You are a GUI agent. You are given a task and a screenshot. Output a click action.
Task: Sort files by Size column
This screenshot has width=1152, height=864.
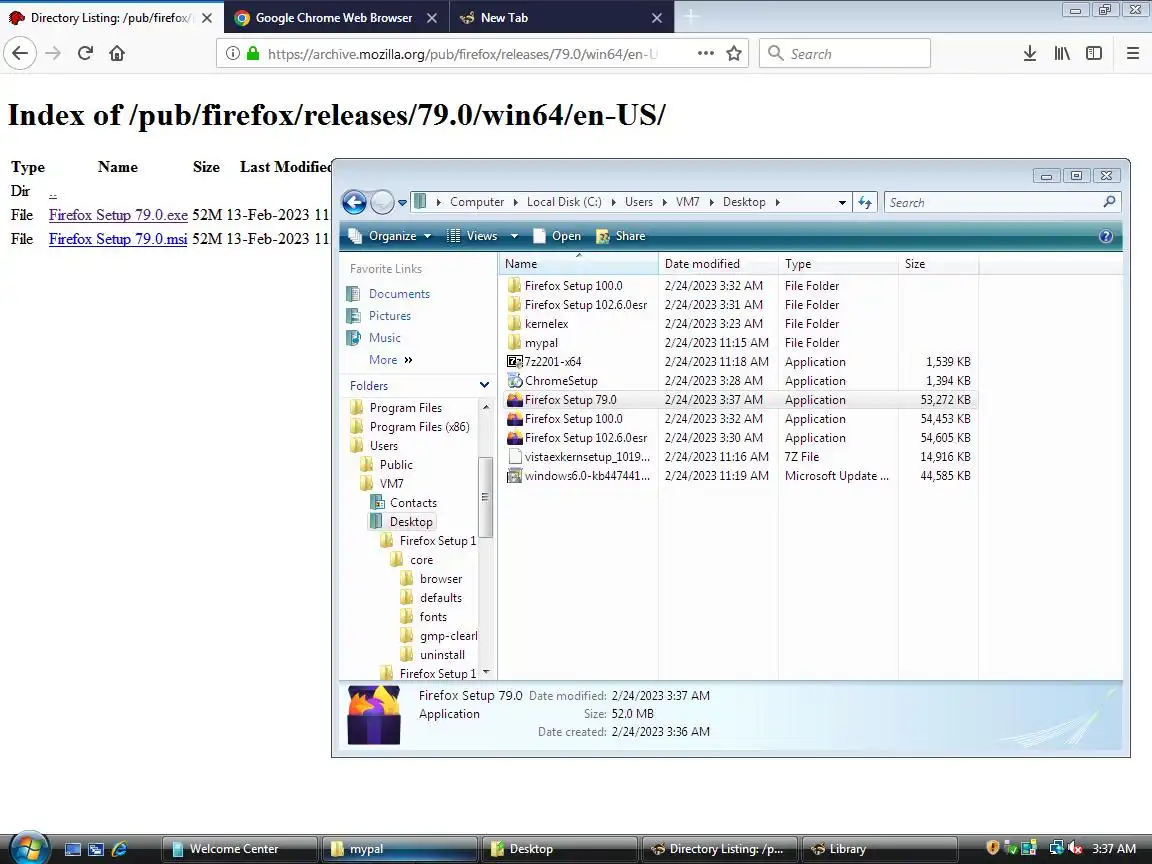(x=938, y=264)
